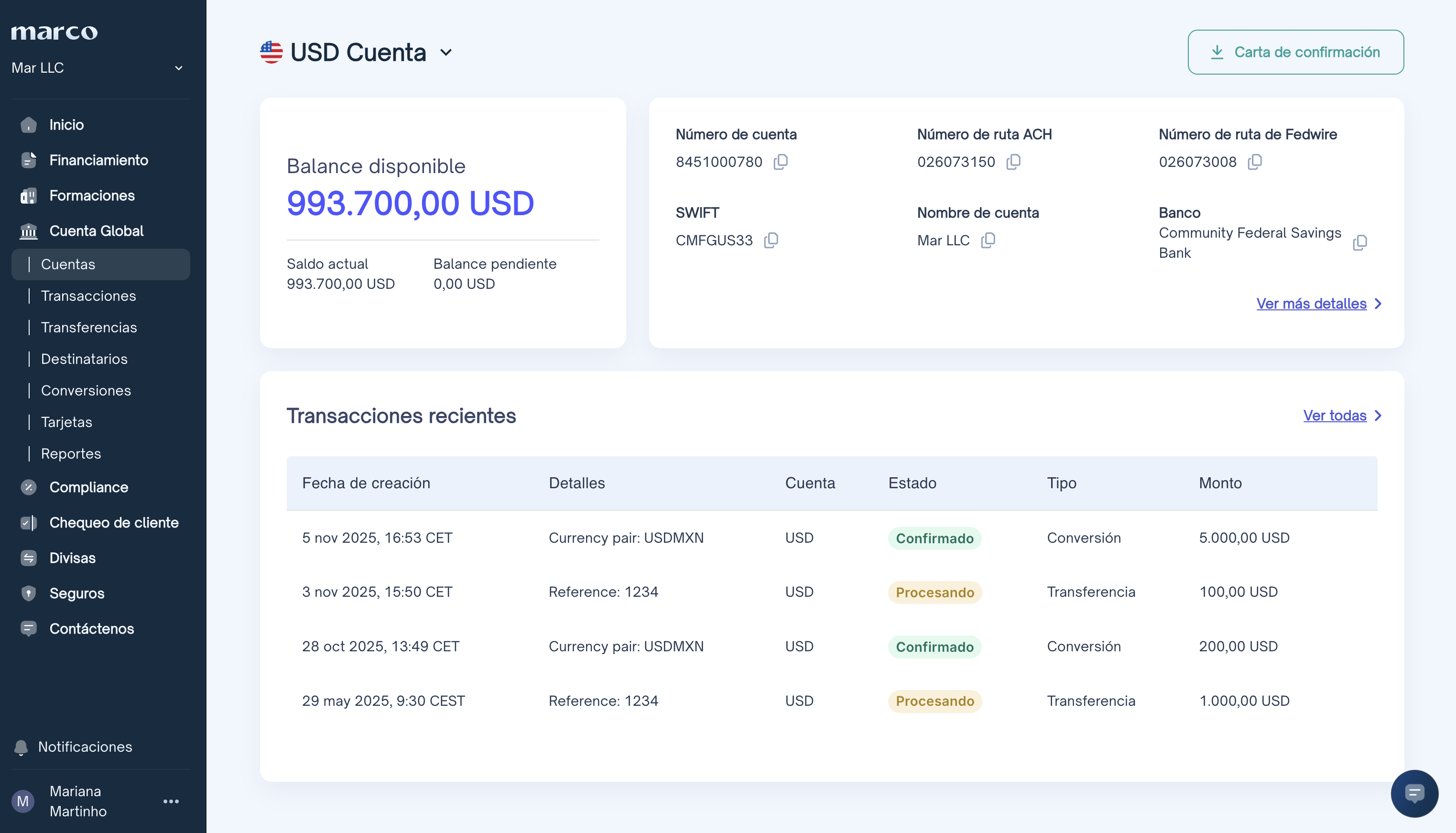This screenshot has width=1456, height=833.
Task: Copy the account name Mar LLC
Action: coord(988,240)
